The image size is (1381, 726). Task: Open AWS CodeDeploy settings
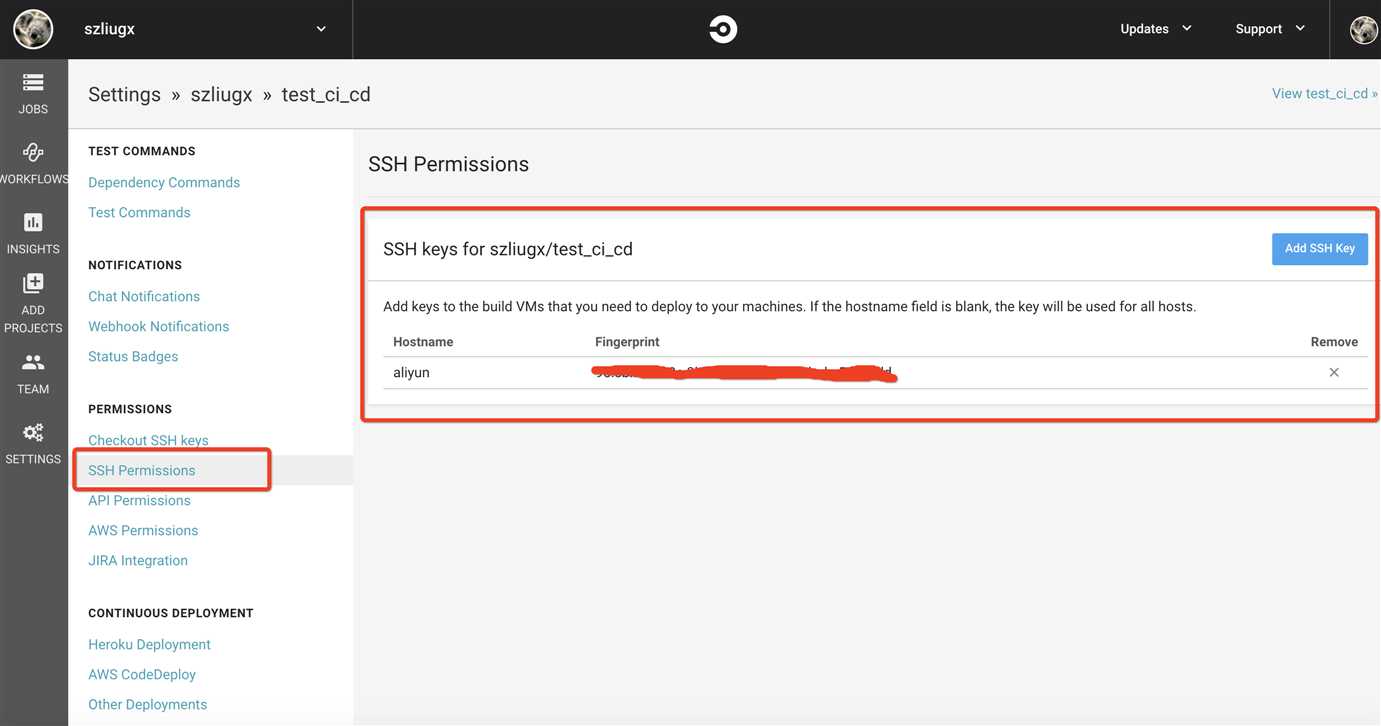coord(142,674)
